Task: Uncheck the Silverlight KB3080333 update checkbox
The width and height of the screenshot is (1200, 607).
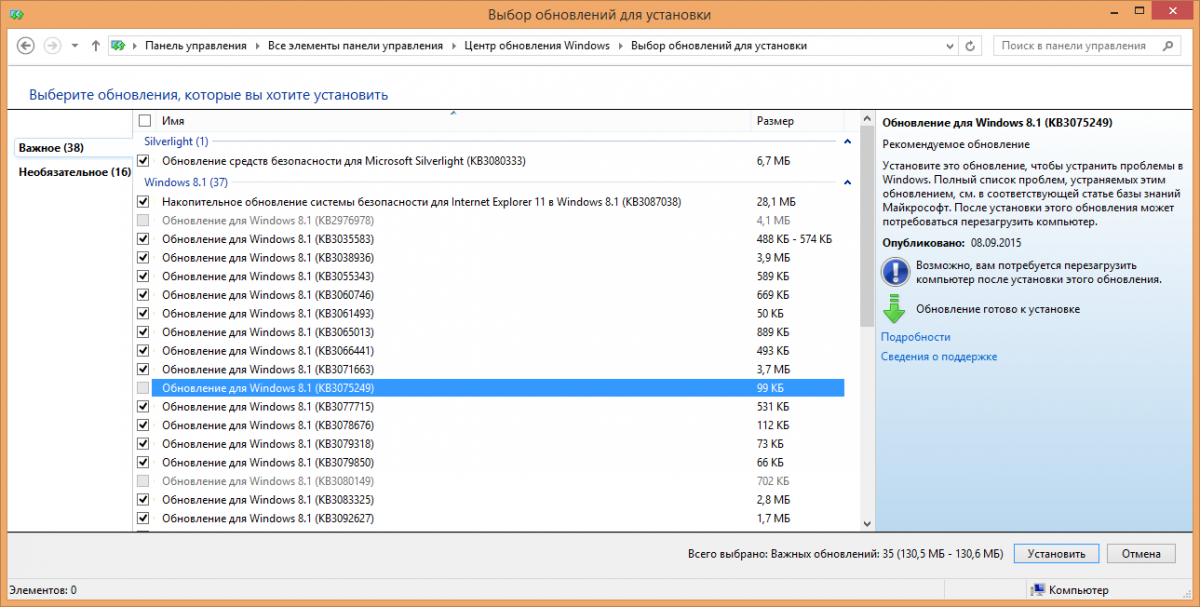Action: tap(143, 161)
